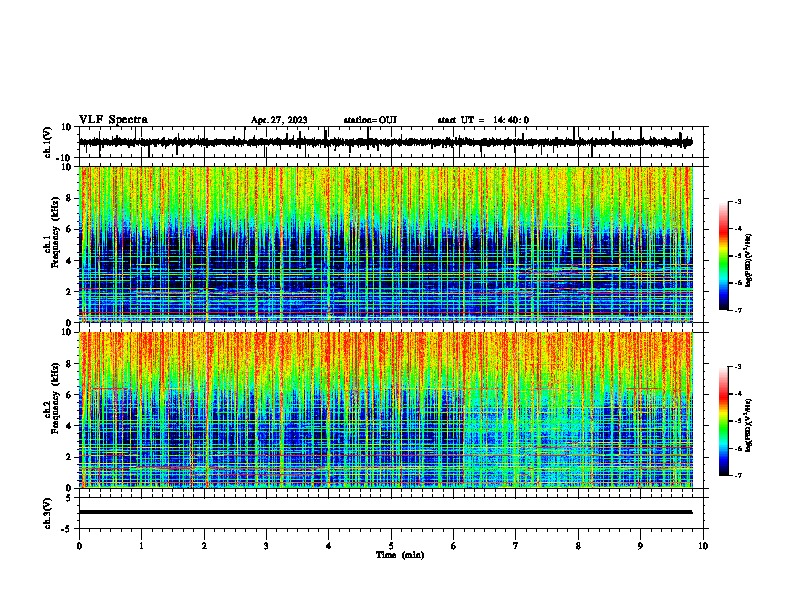792x612 pixels.
Task: Click the ch.1 voltage waveform trace
Action: [385, 142]
